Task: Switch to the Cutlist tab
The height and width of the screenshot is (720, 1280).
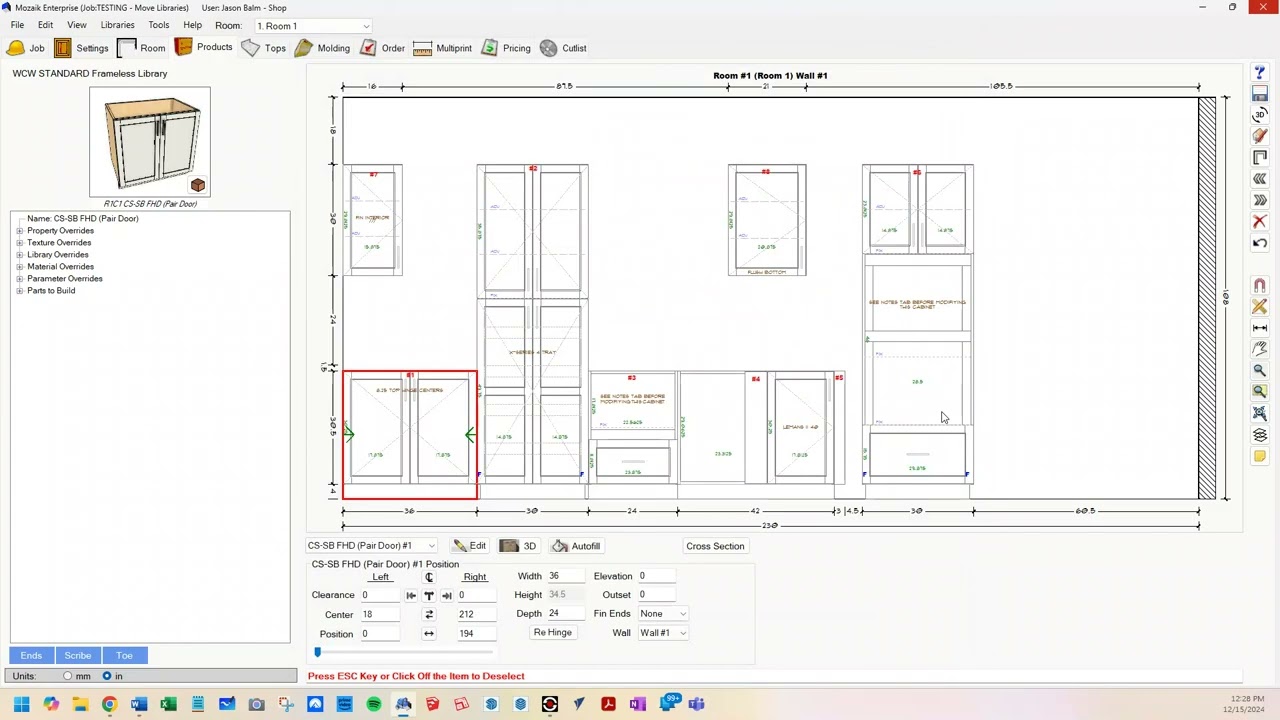Action: pyautogui.click(x=563, y=48)
